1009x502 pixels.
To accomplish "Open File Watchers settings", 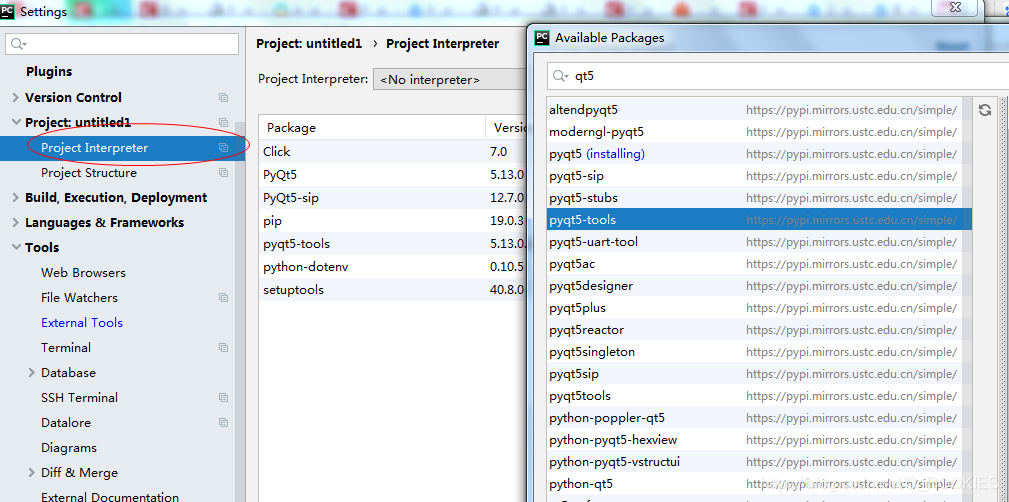I will pyautogui.click(x=79, y=297).
